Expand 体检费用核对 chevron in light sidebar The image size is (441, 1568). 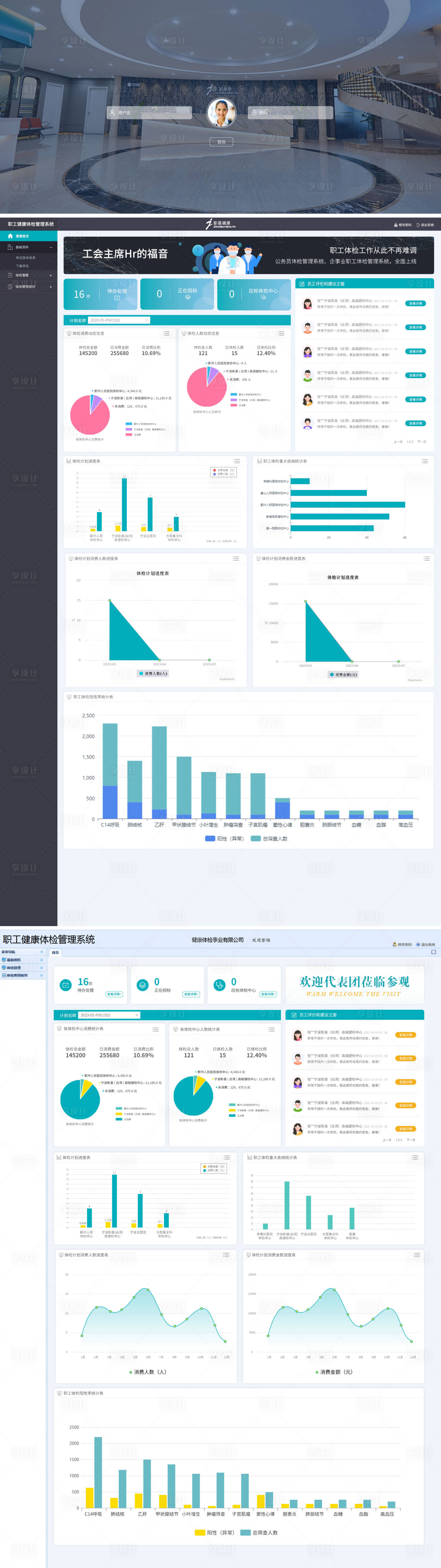pos(41,976)
